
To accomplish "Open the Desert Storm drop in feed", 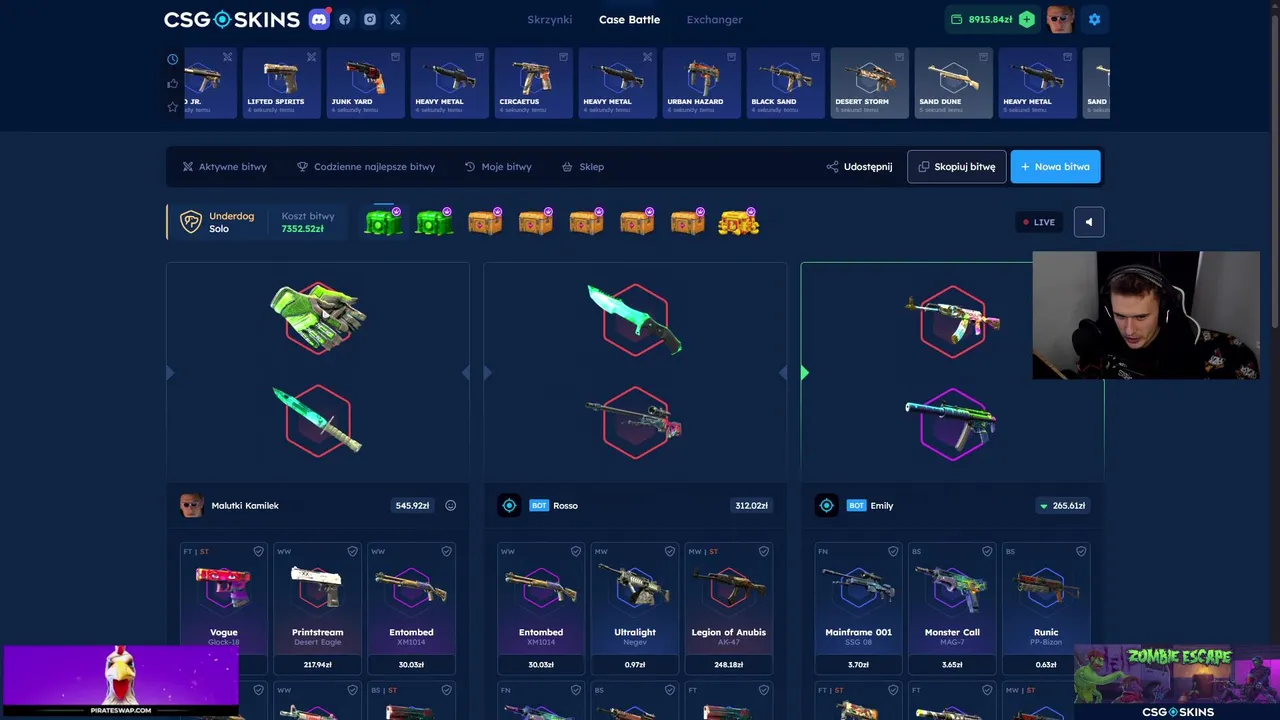I will click(x=869, y=83).
